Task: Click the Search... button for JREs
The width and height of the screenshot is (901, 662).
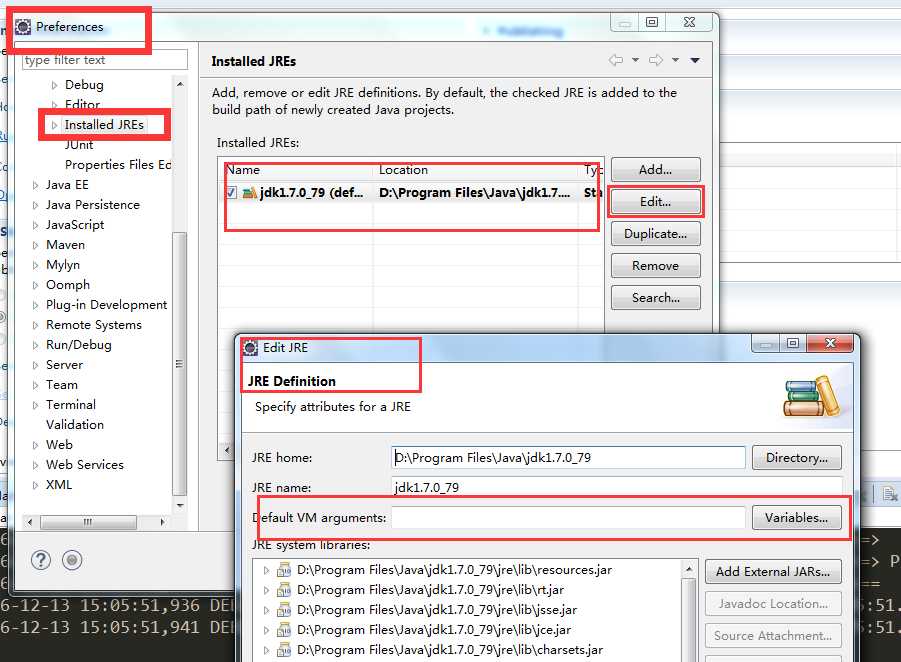Action: click(656, 298)
